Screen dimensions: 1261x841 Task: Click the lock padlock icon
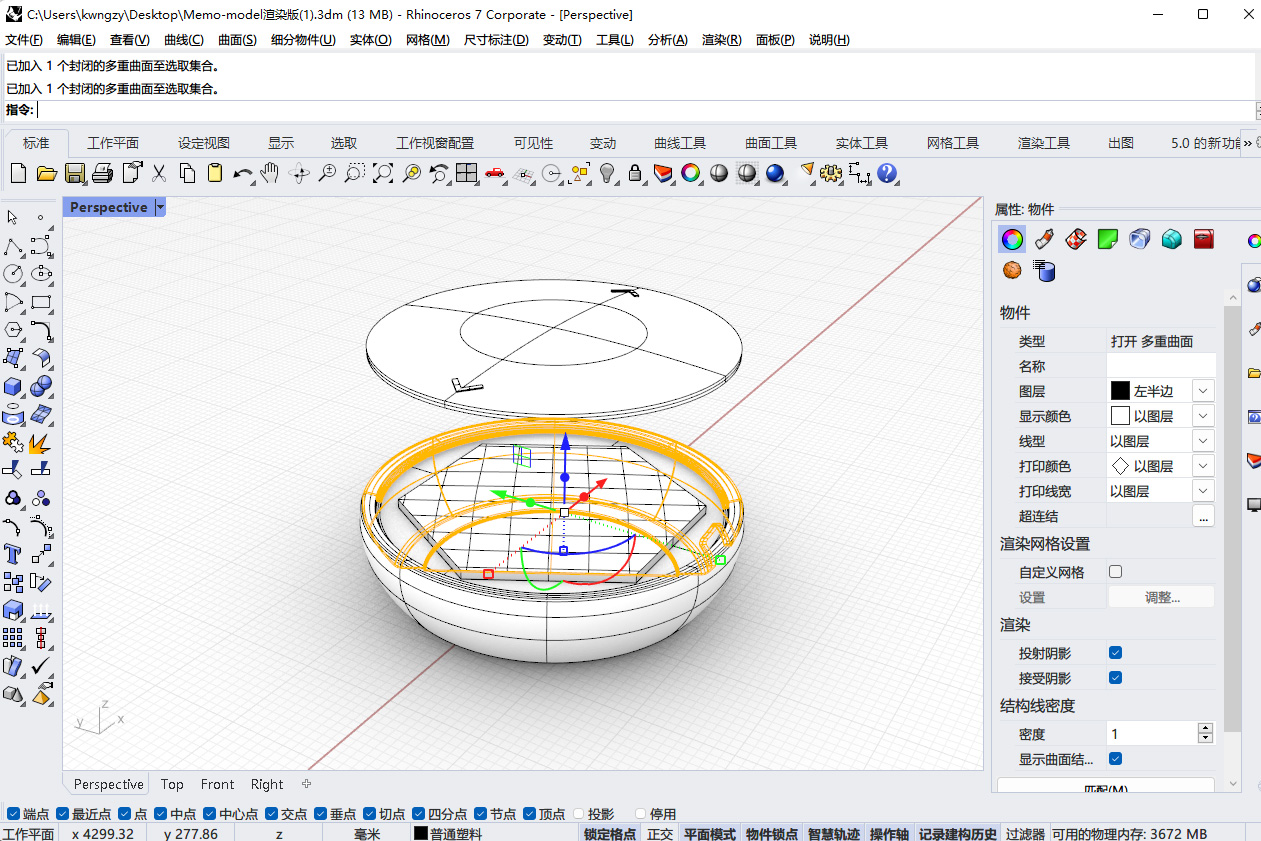tap(634, 174)
